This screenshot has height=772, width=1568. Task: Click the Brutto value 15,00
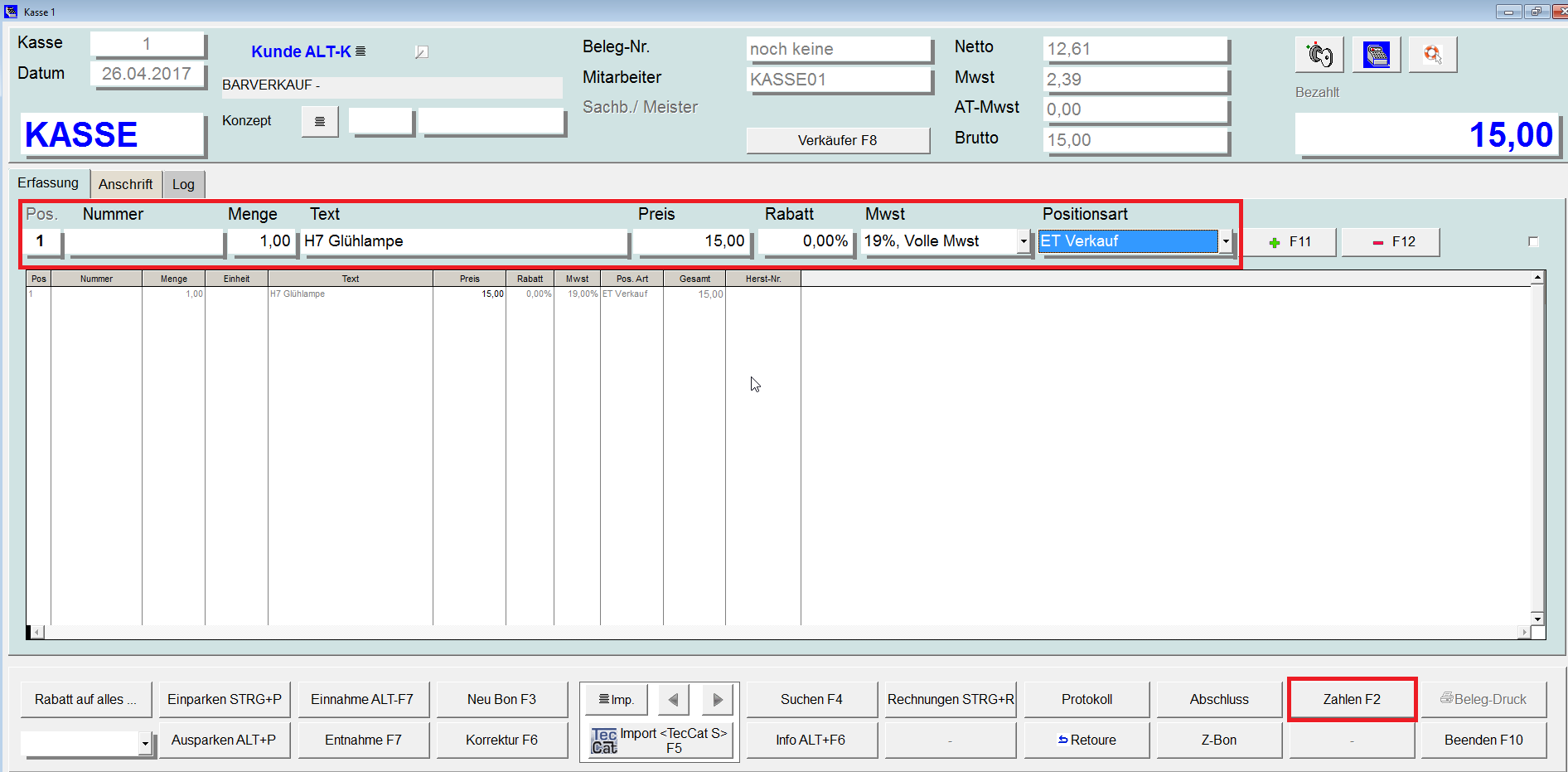click(x=1135, y=140)
